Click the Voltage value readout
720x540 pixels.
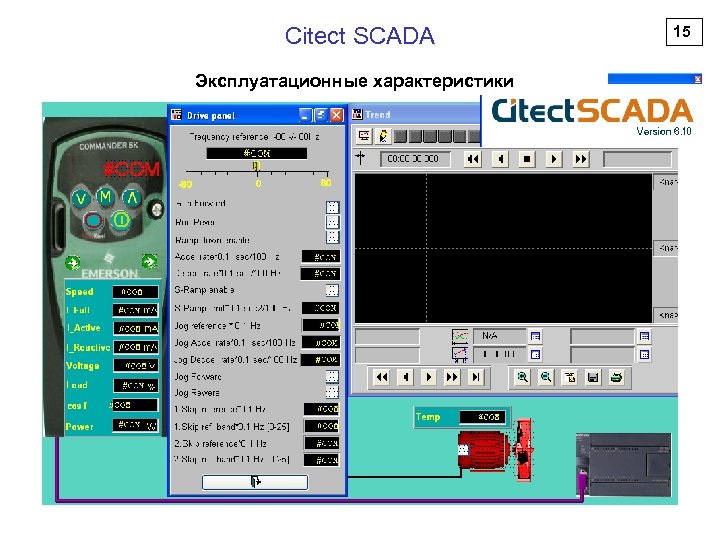click(135, 366)
